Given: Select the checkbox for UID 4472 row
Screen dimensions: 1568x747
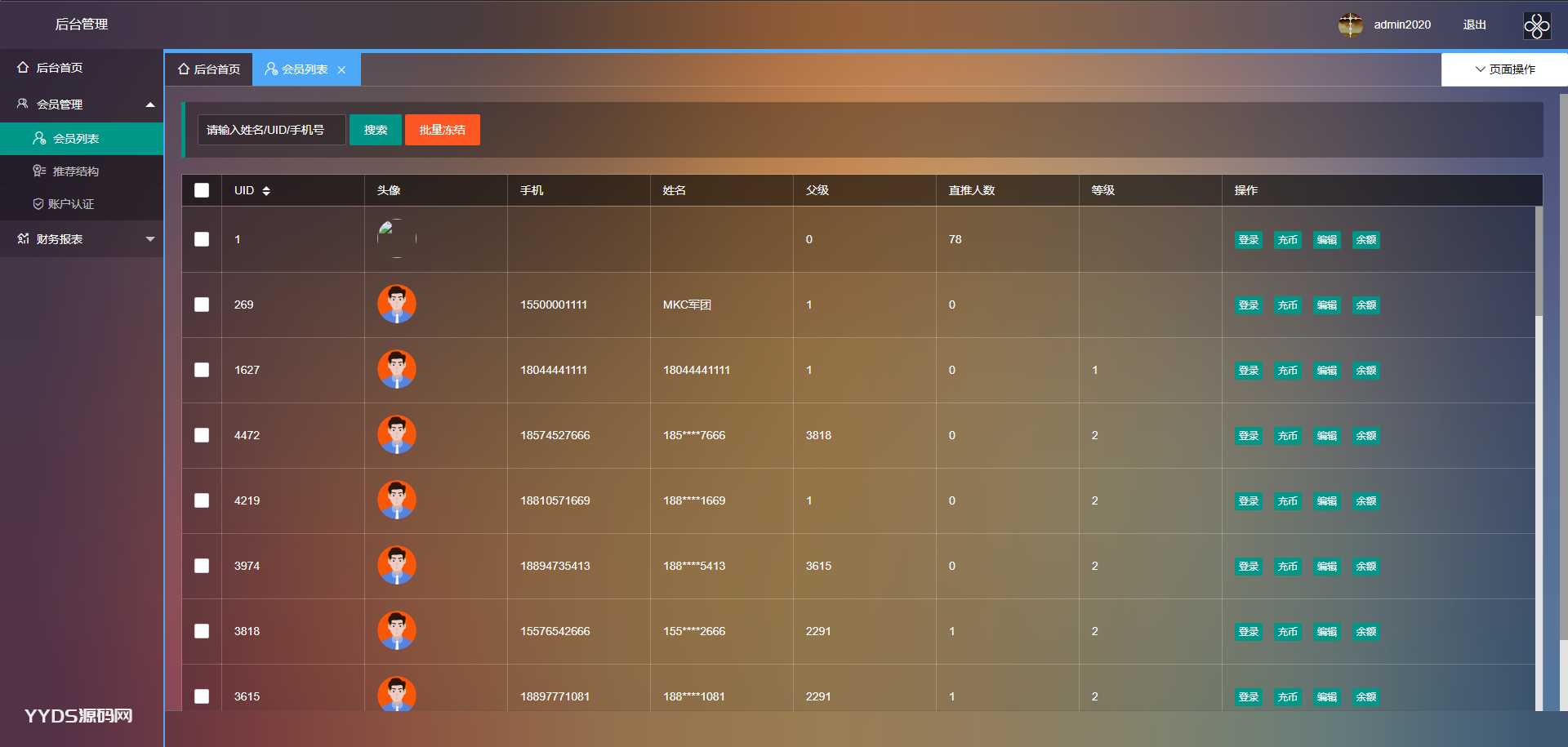Looking at the screenshot, I should coord(202,435).
